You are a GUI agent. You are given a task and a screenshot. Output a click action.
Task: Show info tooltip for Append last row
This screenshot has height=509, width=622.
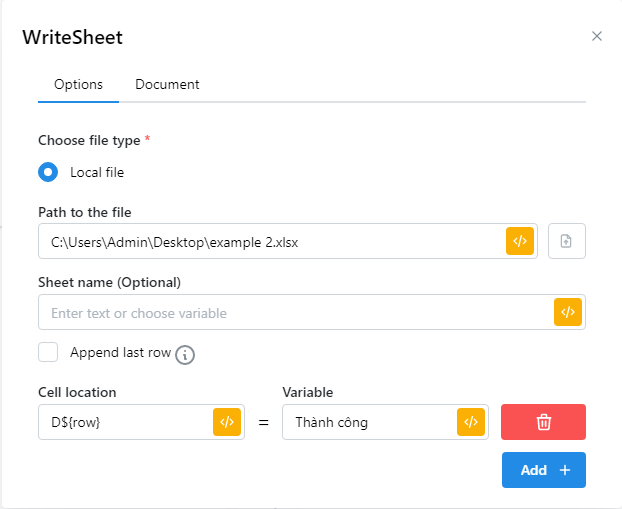(184, 354)
